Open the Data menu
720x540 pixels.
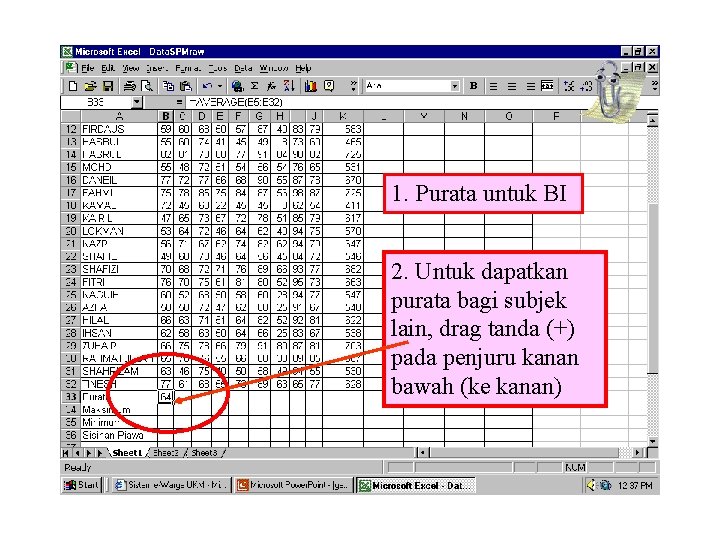(243, 68)
